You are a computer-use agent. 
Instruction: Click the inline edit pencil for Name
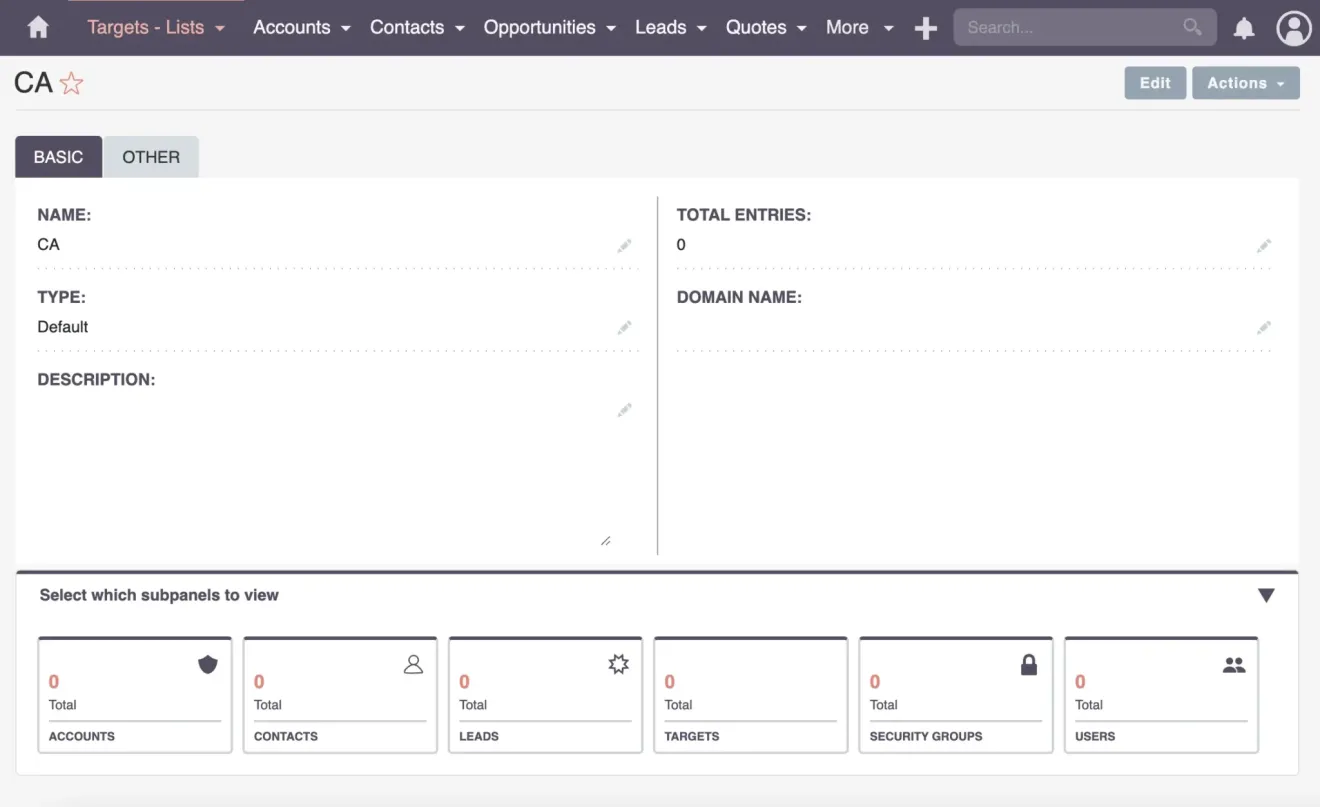click(624, 245)
